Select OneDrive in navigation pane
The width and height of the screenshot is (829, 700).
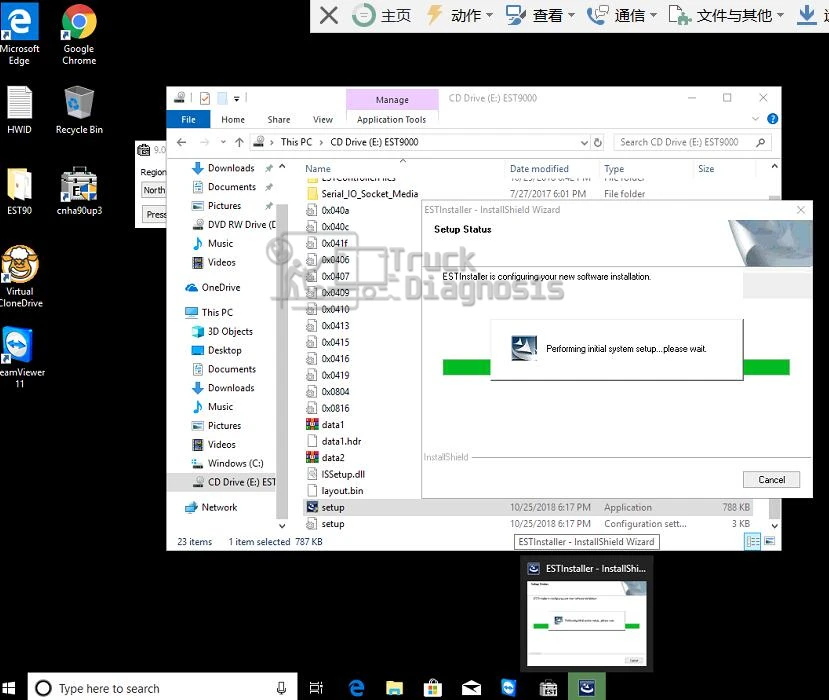pyautogui.click(x=220, y=288)
